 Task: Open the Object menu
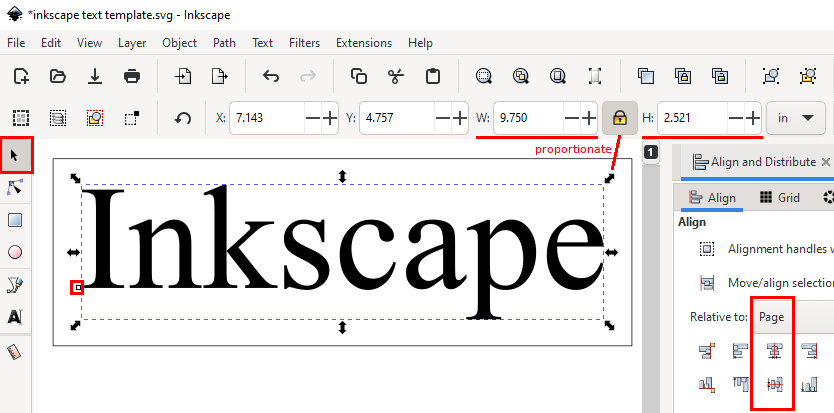(180, 43)
